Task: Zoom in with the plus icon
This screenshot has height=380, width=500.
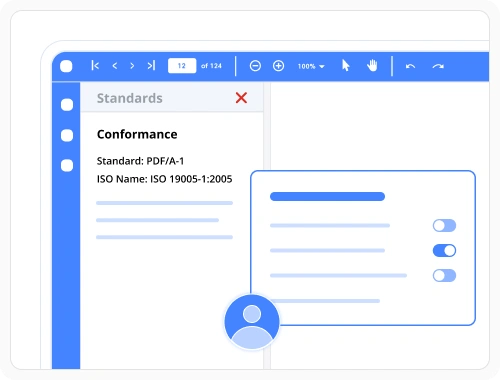Action: point(278,66)
